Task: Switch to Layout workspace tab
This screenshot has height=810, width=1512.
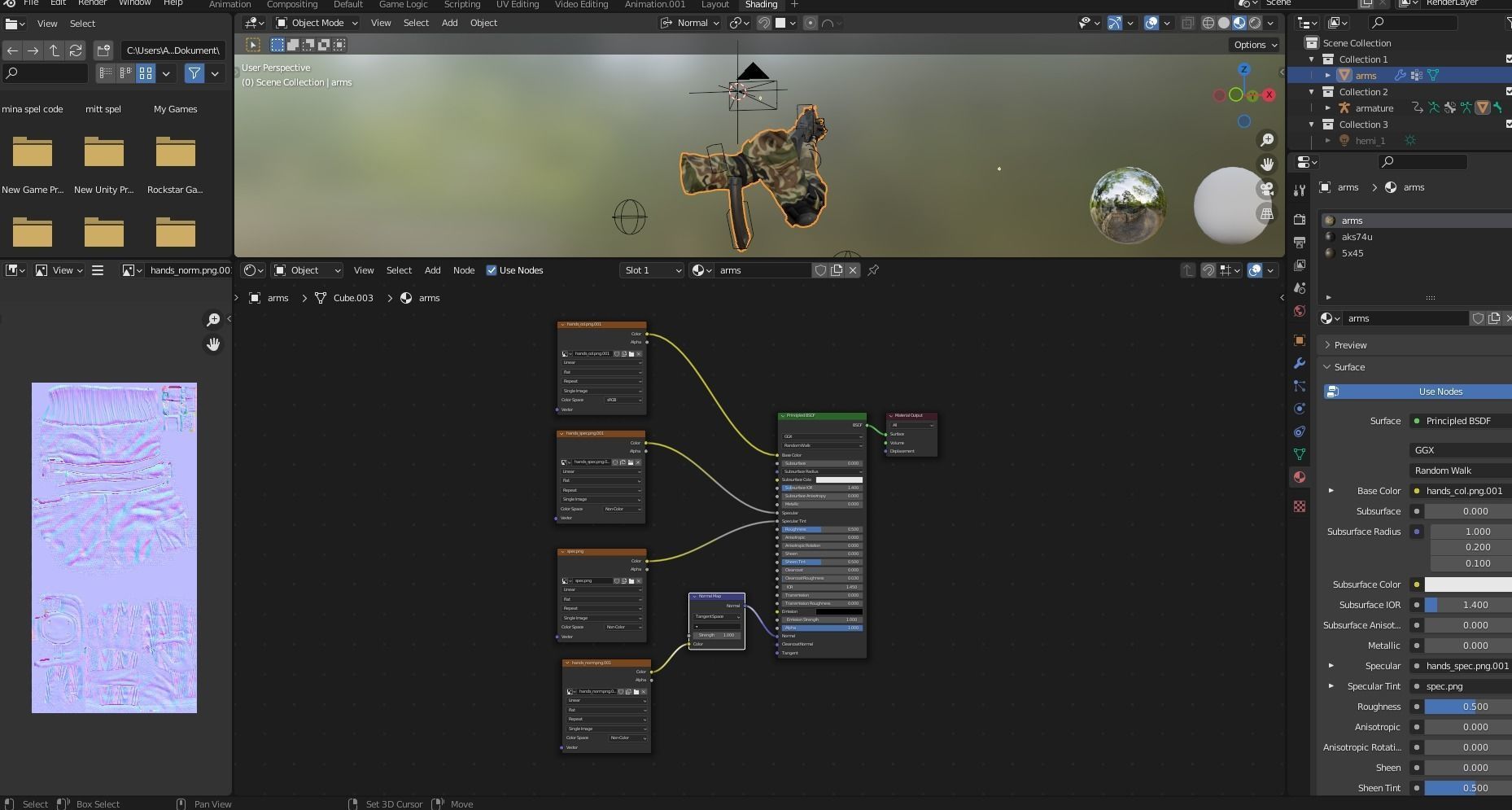Action: click(714, 4)
